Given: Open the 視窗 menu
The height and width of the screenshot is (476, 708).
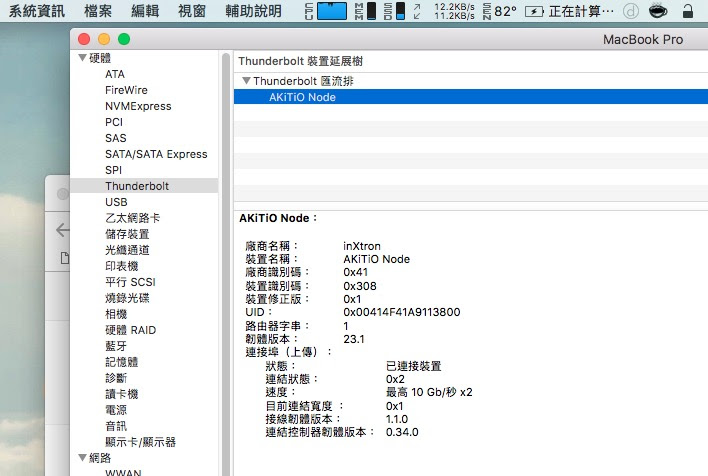Looking at the screenshot, I should pyautogui.click(x=192, y=11).
